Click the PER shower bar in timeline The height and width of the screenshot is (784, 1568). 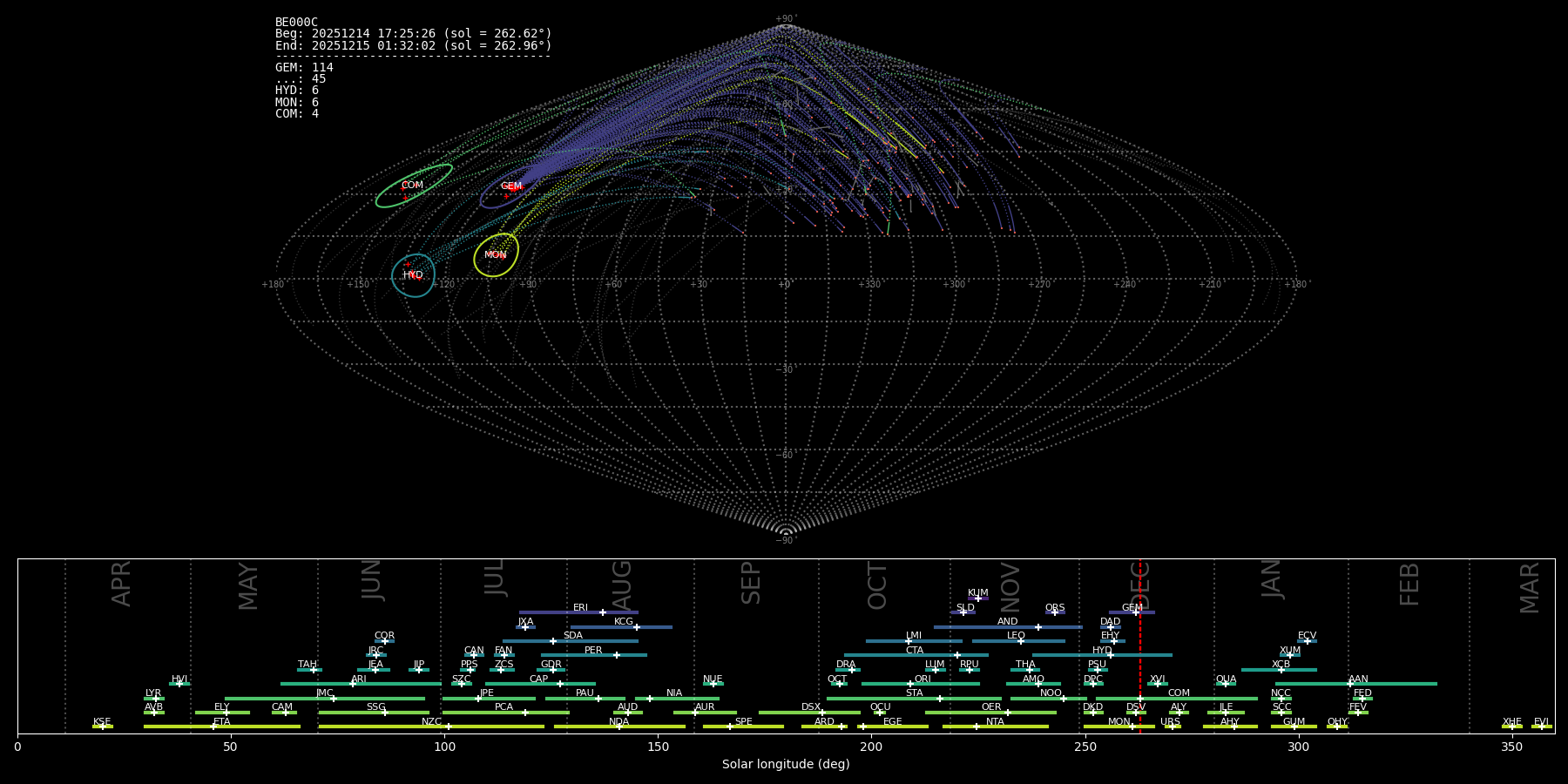click(594, 655)
